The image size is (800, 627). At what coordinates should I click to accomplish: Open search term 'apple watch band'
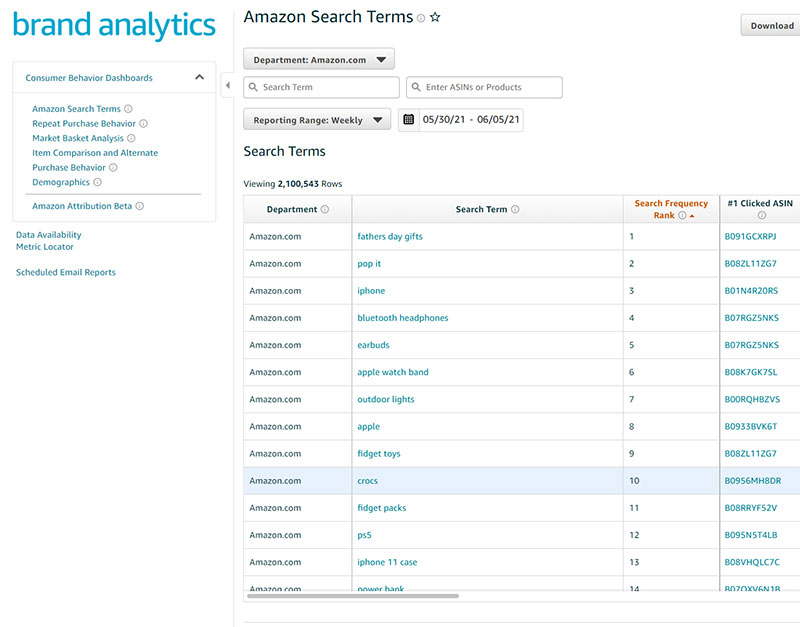click(x=393, y=372)
